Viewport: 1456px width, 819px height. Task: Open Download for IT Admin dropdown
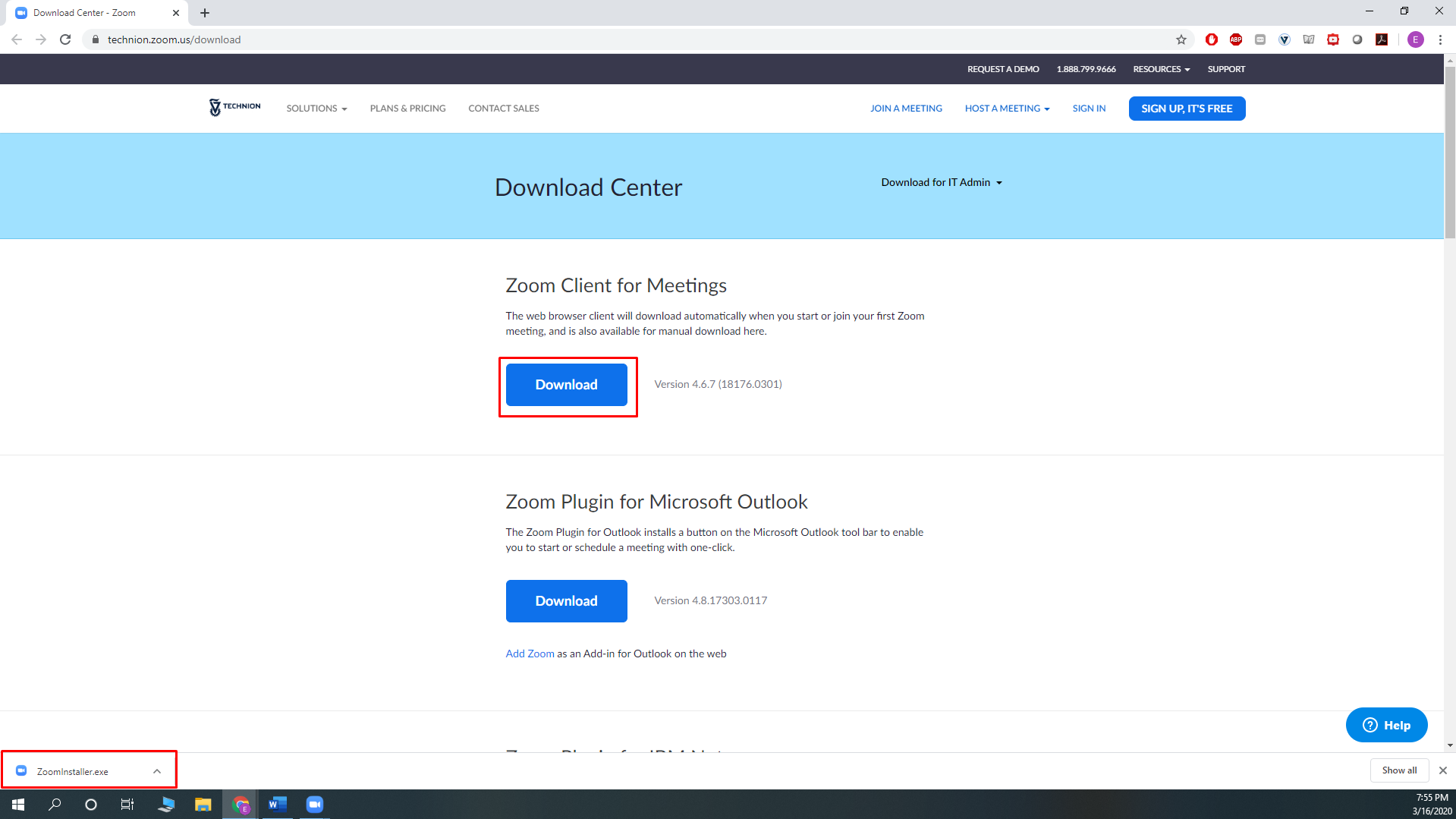pyautogui.click(x=942, y=182)
